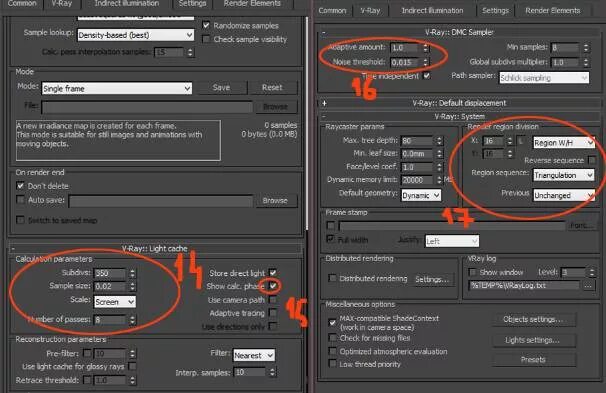Open the Settings tab in left panel
The image size is (606, 393).
pyautogui.click(x=192, y=3)
